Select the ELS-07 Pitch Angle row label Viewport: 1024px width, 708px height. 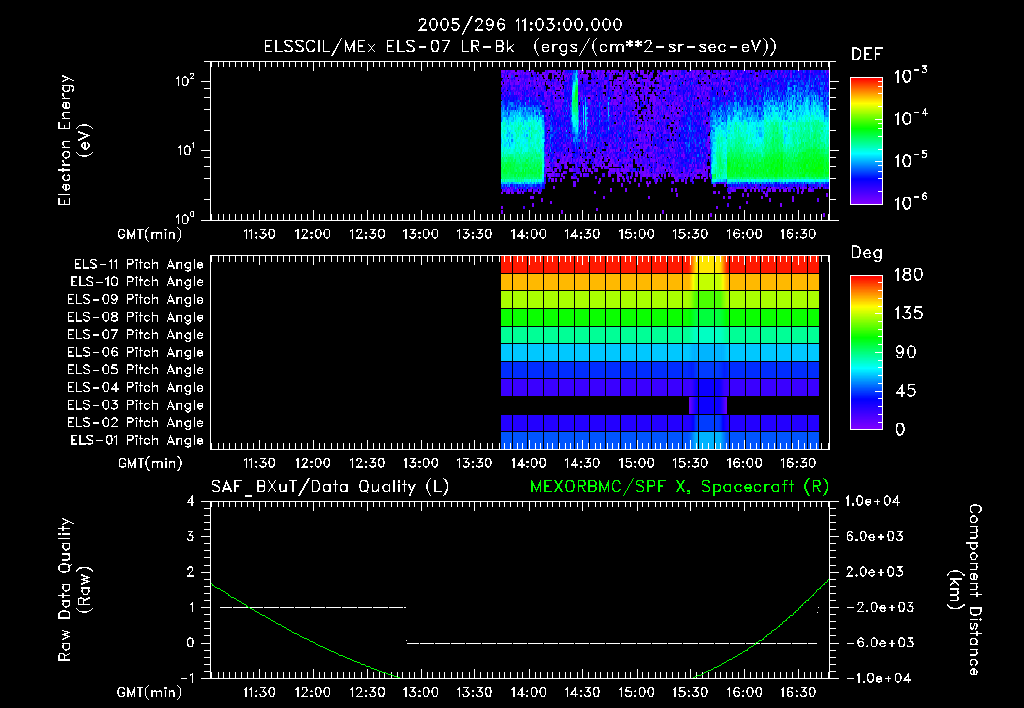click(x=136, y=334)
